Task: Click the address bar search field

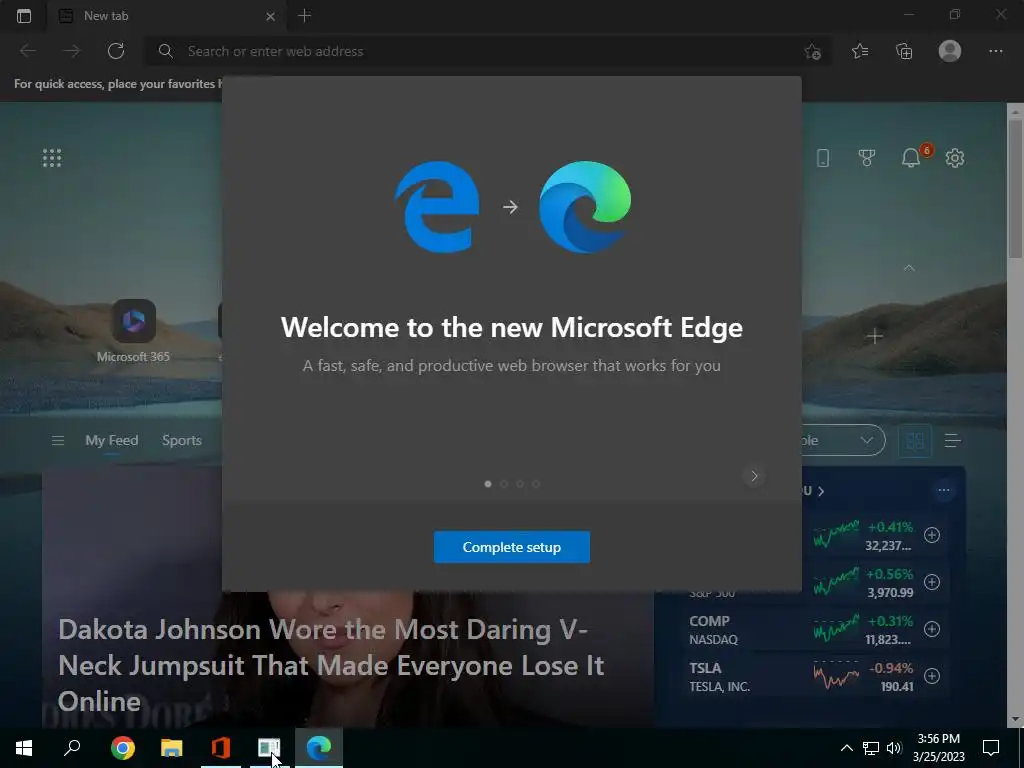Action: pyautogui.click(x=487, y=51)
